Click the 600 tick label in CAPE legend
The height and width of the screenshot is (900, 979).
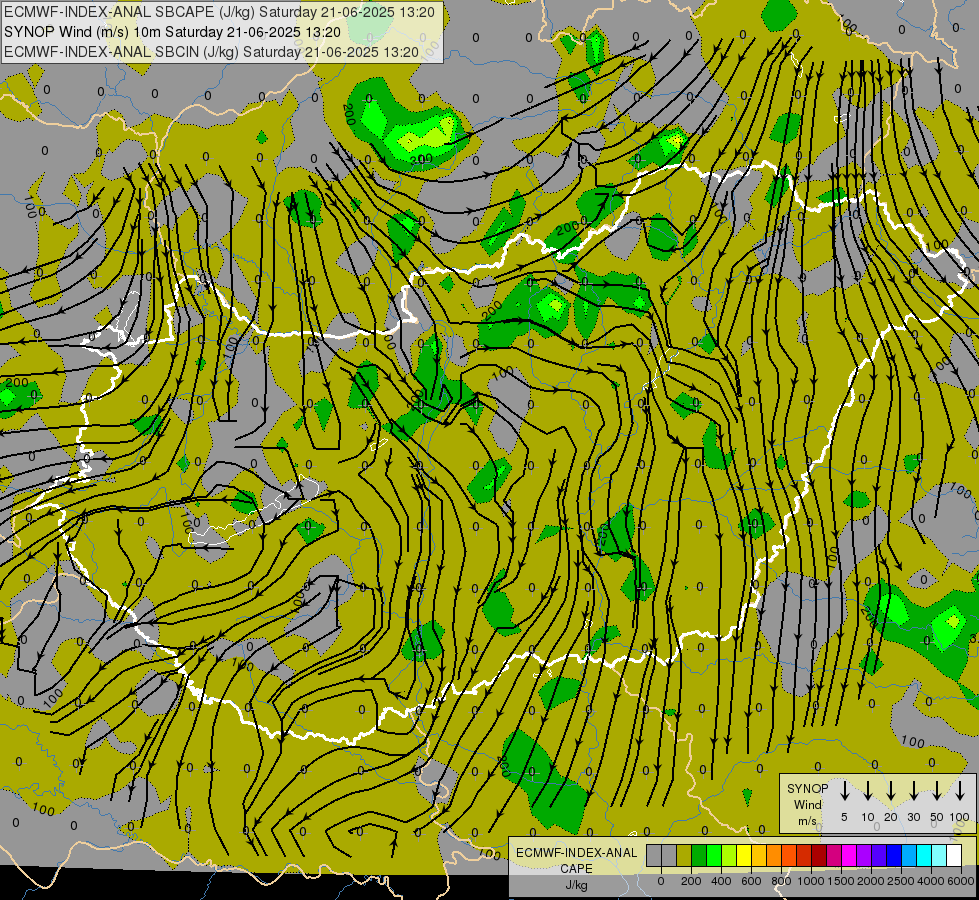[751, 881]
